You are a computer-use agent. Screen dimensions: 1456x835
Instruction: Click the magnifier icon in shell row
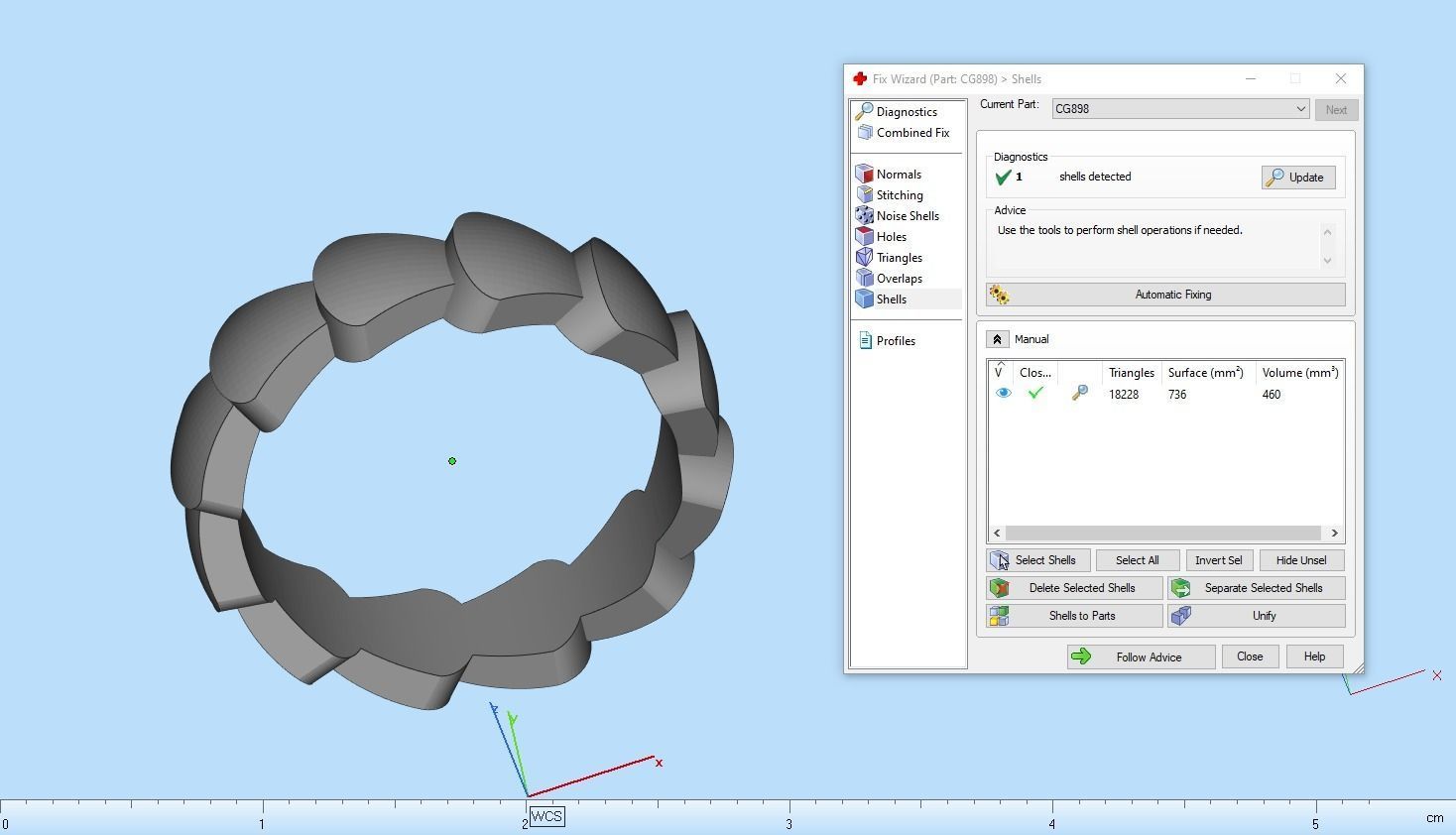[1079, 394]
